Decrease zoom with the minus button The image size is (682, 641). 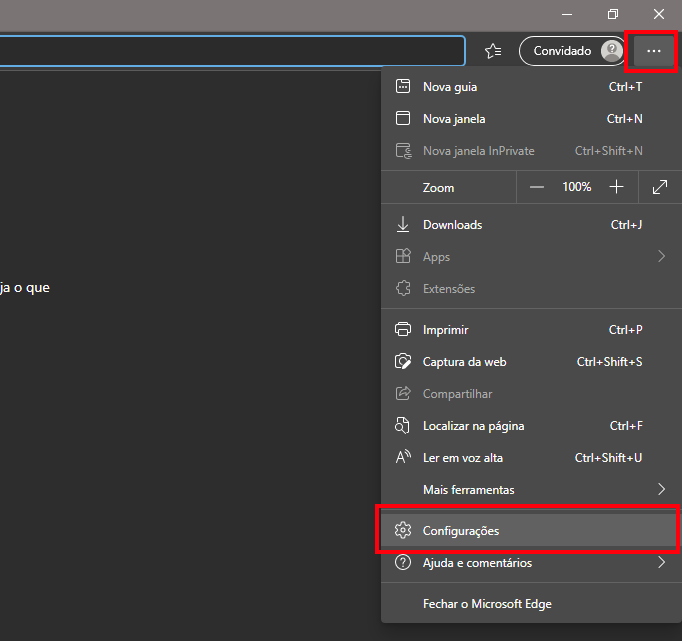(537, 187)
